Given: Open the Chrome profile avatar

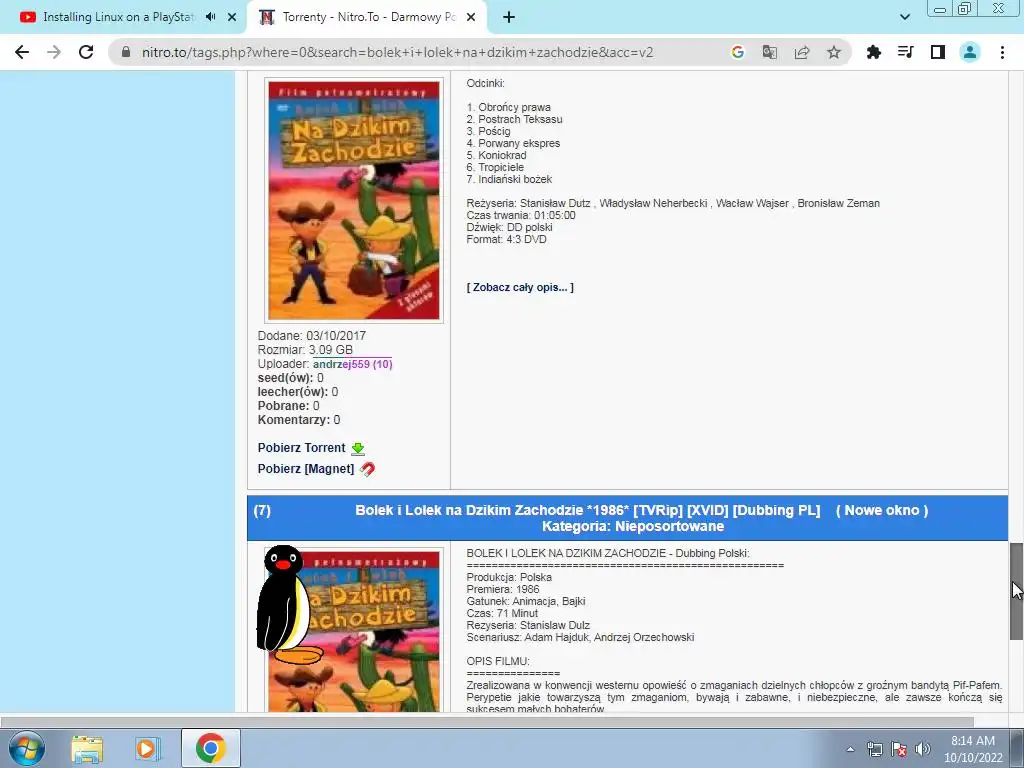Looking at the screenshot, I should (x=969, y=52).
